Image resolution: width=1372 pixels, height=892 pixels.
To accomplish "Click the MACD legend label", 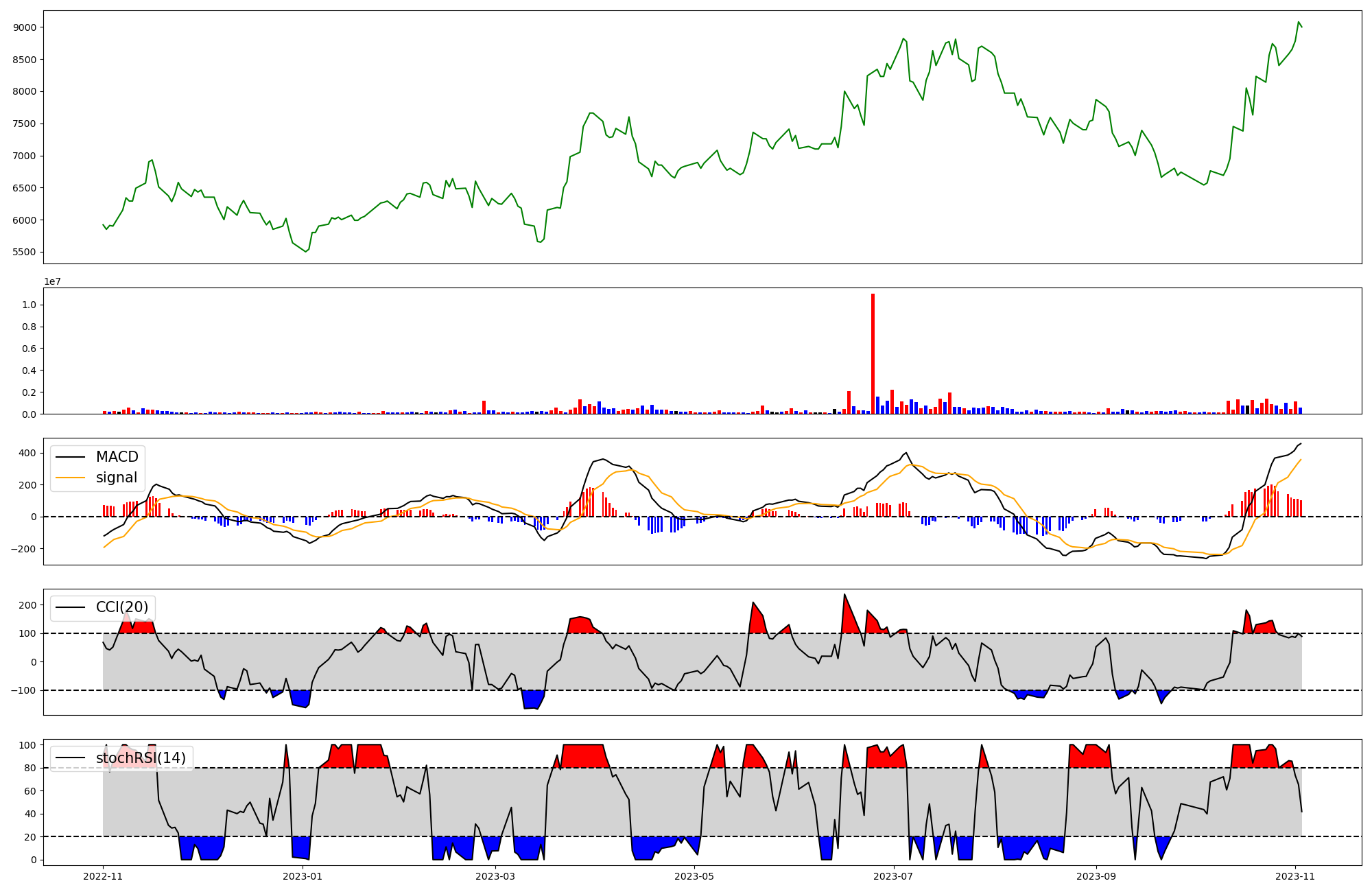I will pos(117,457).
